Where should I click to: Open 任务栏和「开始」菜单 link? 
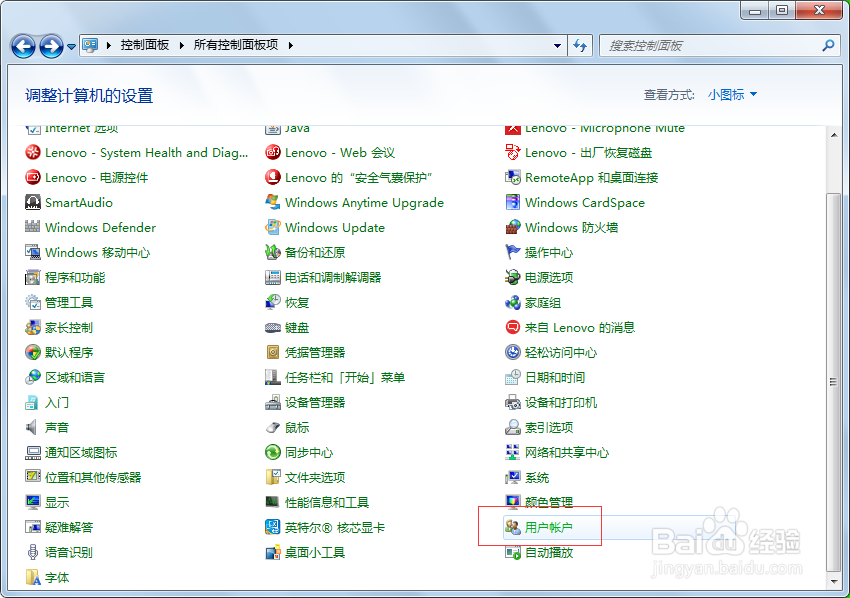tap(345, 377)
